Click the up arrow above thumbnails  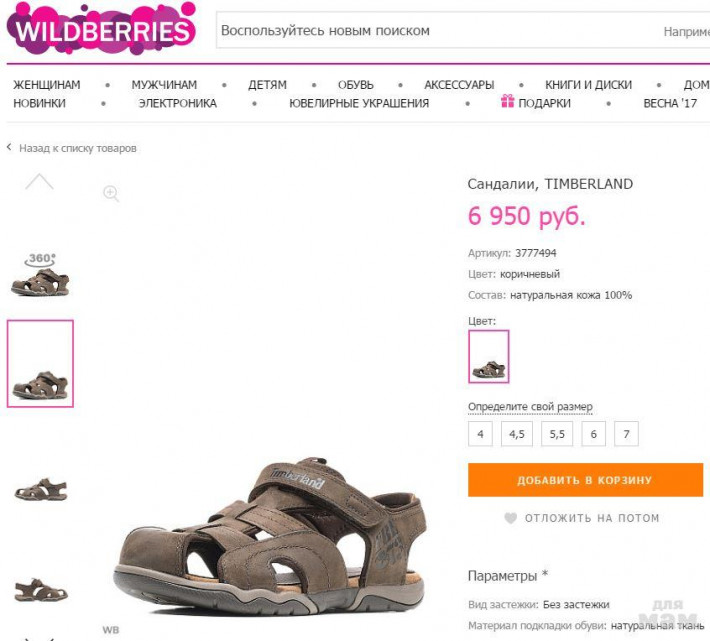pyautogui.click(x=39, y=182)
